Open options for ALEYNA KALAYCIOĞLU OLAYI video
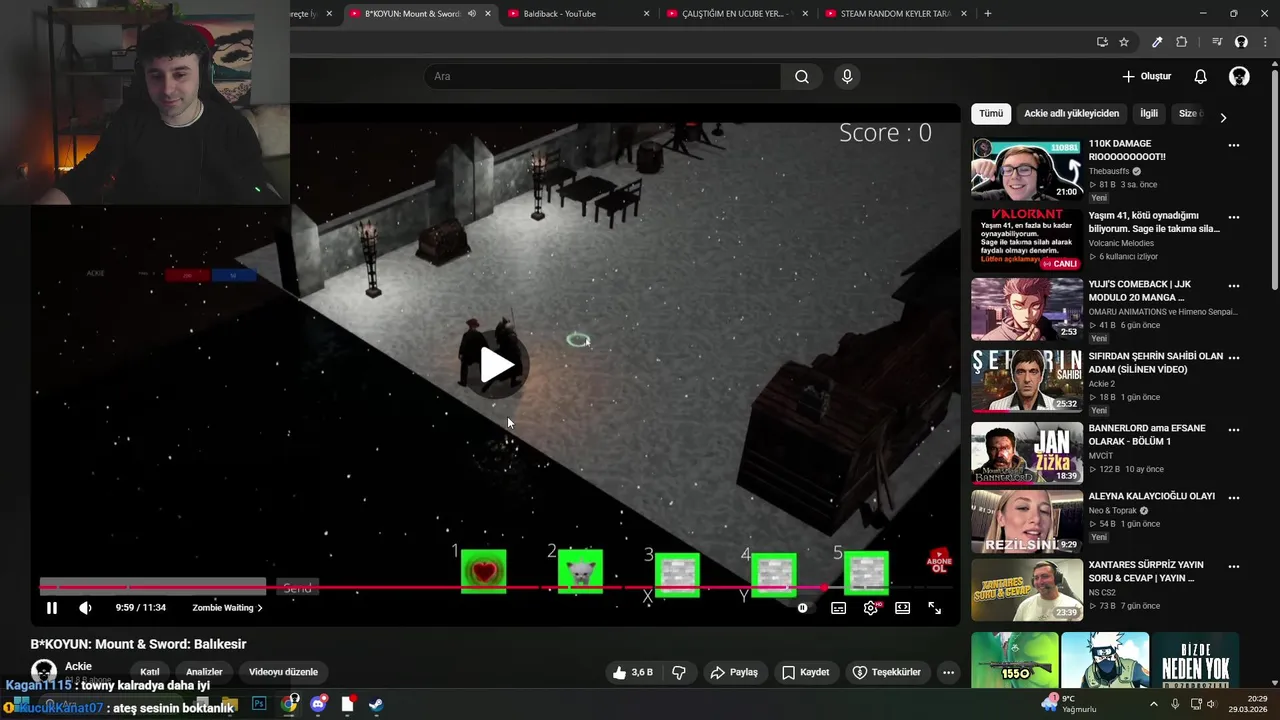Image resolution: width=1280 pixels, height=720 pixels. [1234, 498]
